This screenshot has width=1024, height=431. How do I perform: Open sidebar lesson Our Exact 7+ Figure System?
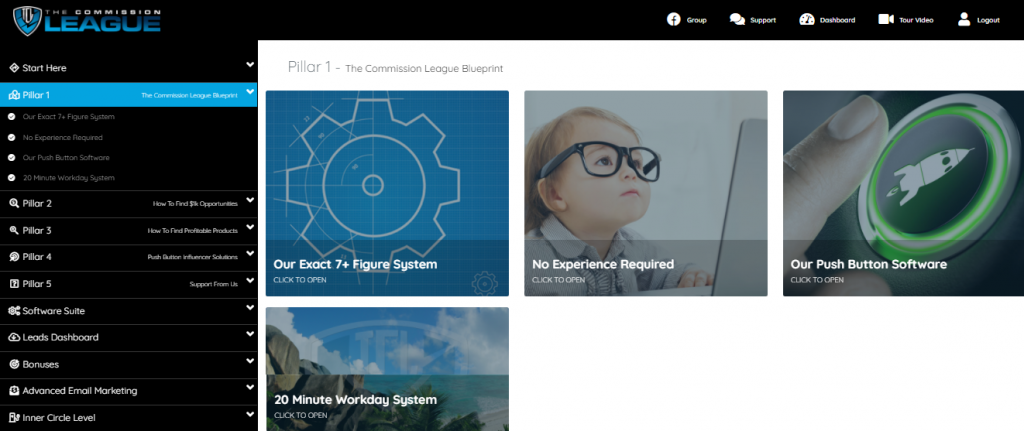pos(69,117)
